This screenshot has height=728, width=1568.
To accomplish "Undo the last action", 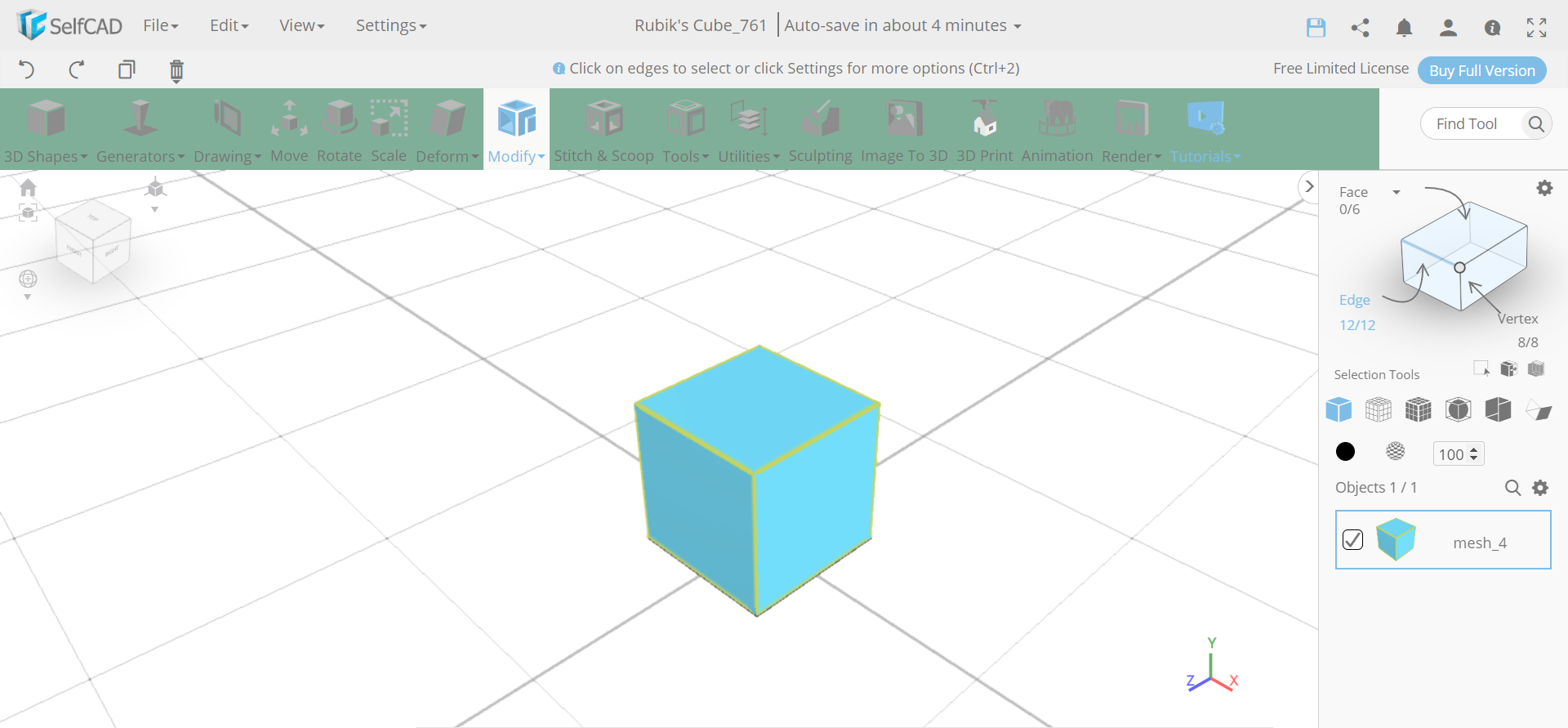I will (26, 69).
